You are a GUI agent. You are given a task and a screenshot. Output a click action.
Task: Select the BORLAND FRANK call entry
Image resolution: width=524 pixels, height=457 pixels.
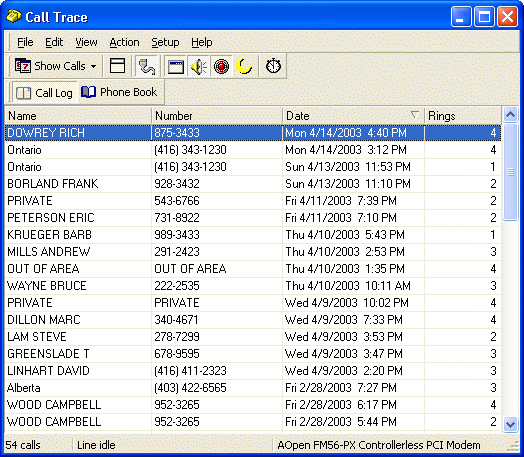pyautogui.click(x=253, y=184)
